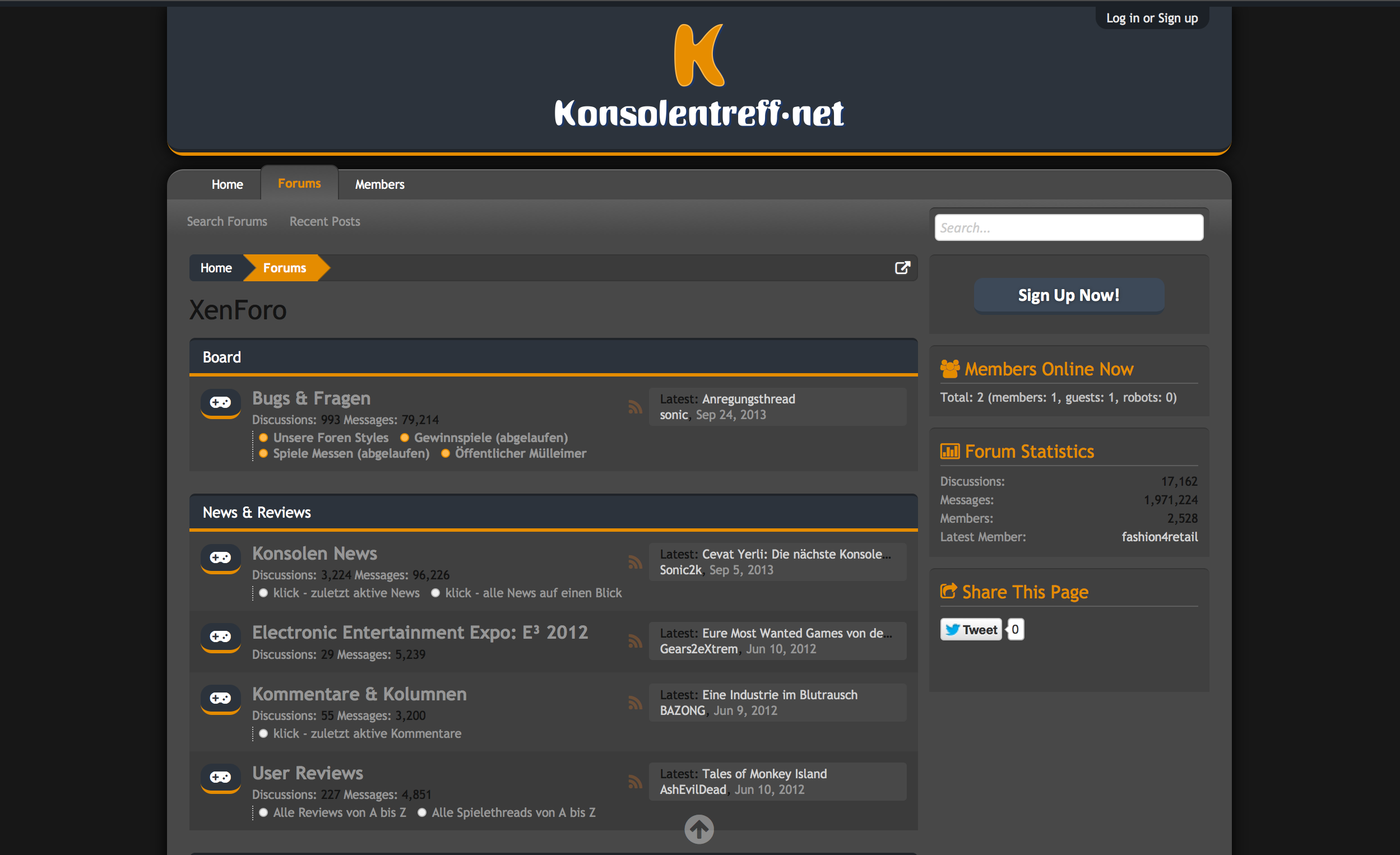The image size is (1400, 855).
Task: Open user AshEvilDead's profile
Action: [693, 789]
